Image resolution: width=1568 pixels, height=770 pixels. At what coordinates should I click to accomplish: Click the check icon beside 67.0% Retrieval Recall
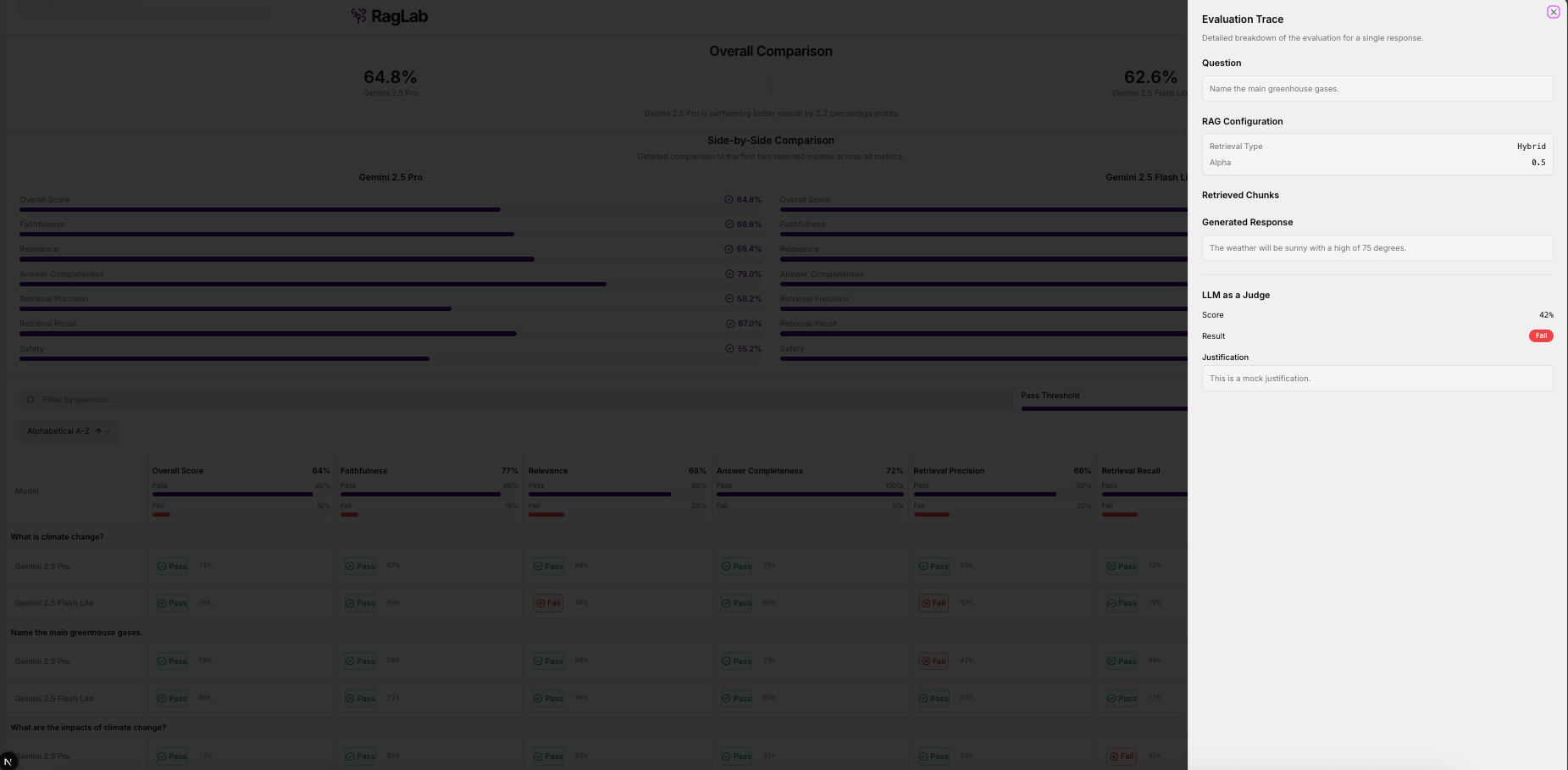pyautogui.click(x=729, y=324)
